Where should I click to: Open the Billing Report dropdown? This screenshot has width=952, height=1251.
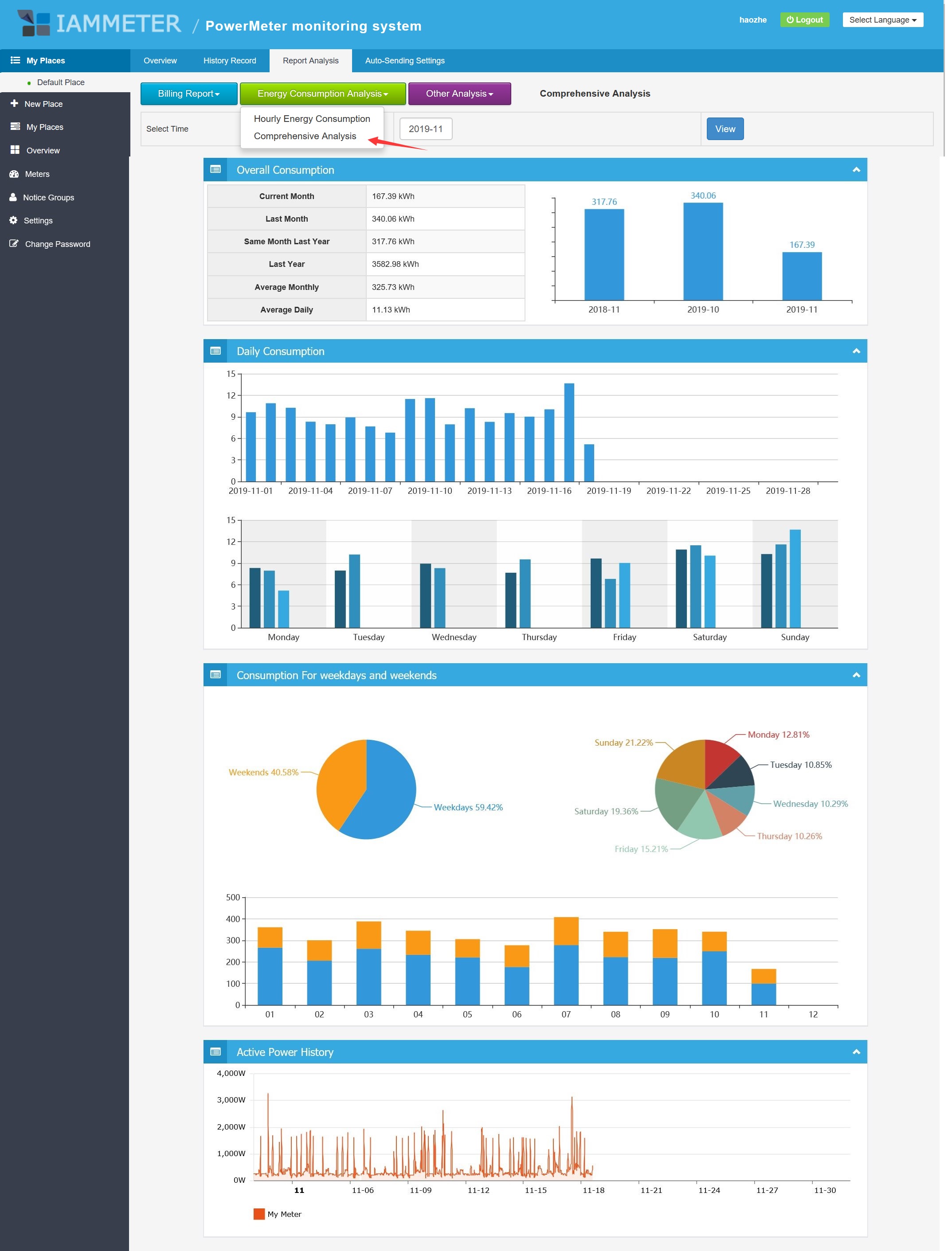coord(189,94)
